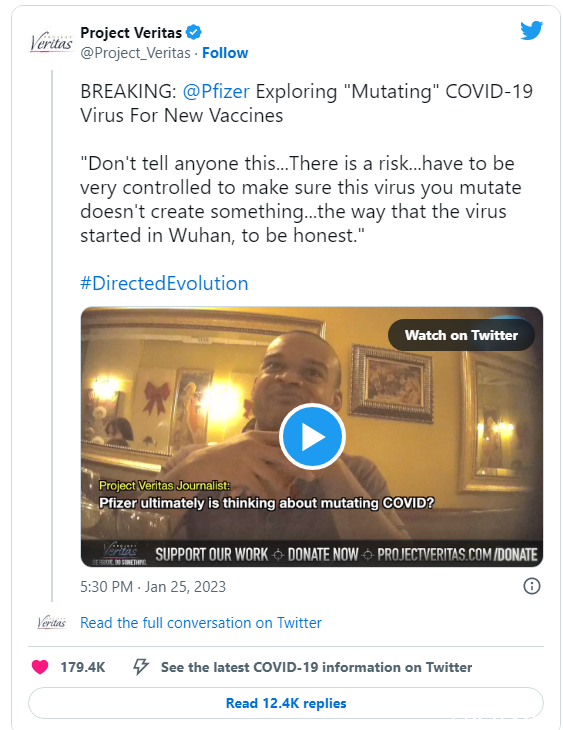563x730 pixels.
Task: Open the @Pfizer mention link
Action: [x=216, y=91]
